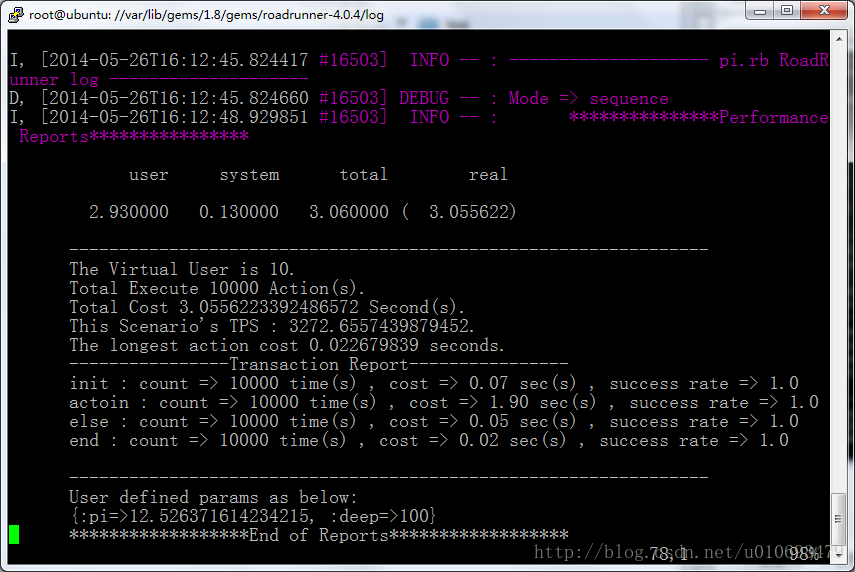Viewport: 855px width, 572px height.
Task: Click the 'total' column header
Action: point(364,174)
